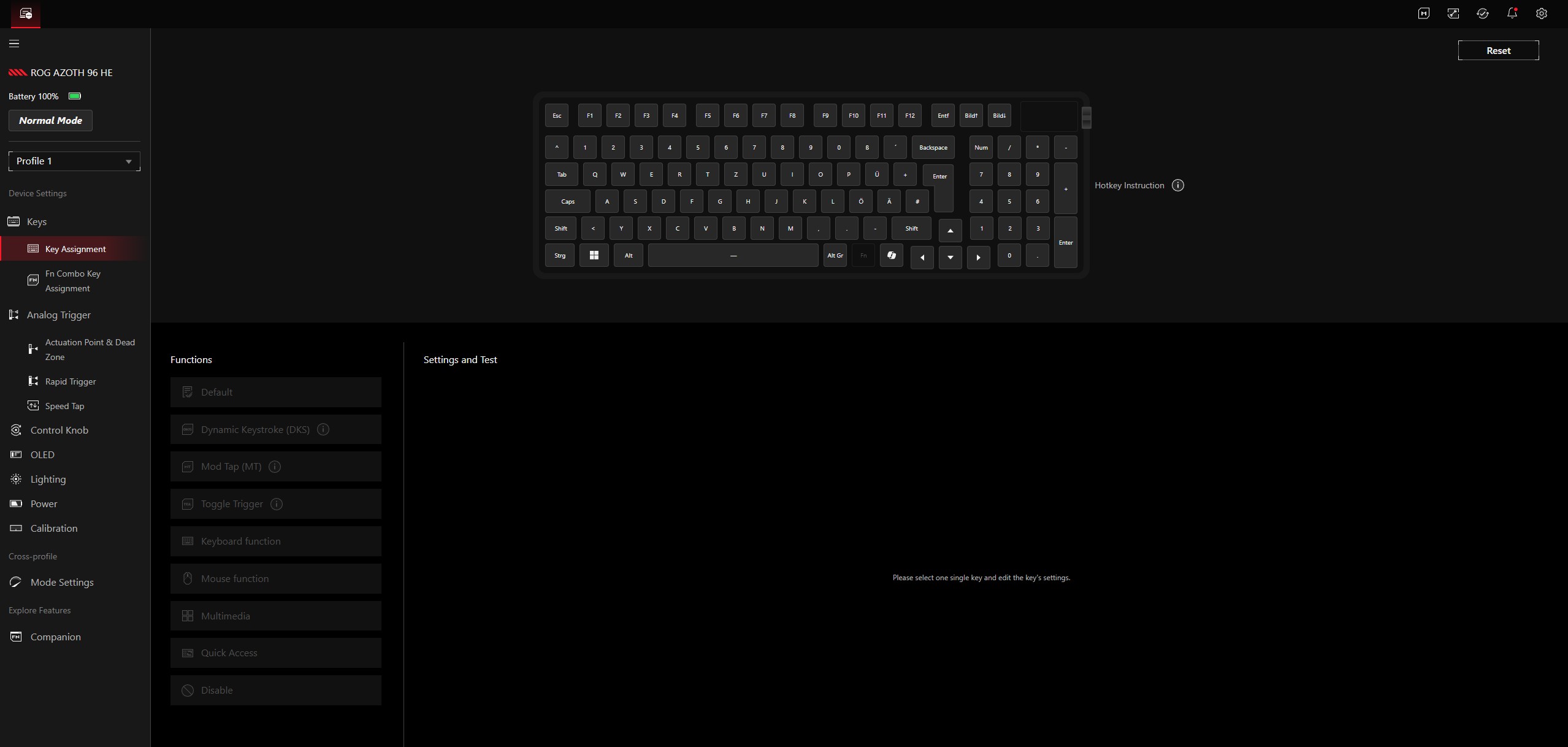Click the Reset button
Image resolution: width=1568 pixels, height=747 pixels.
1497,50
